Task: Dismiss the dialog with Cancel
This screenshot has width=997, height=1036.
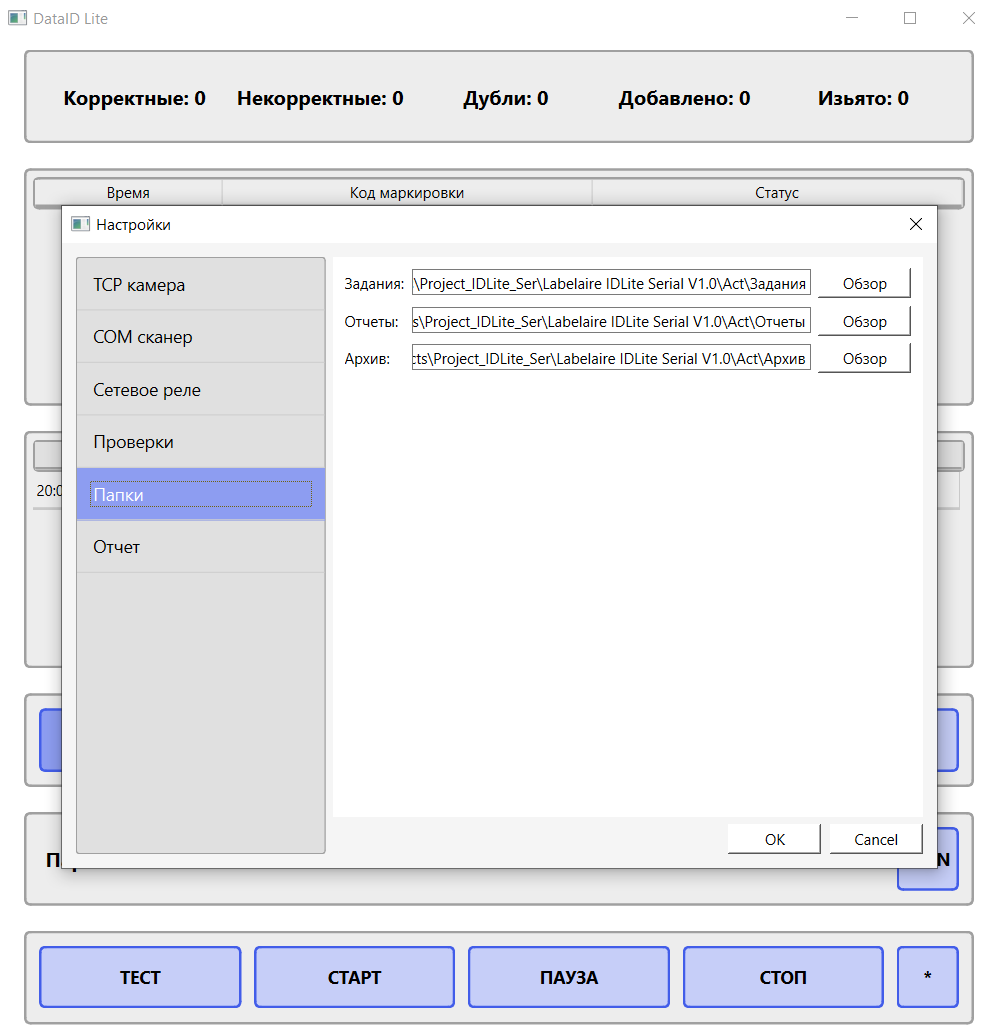Action: [x=875, y=838]
